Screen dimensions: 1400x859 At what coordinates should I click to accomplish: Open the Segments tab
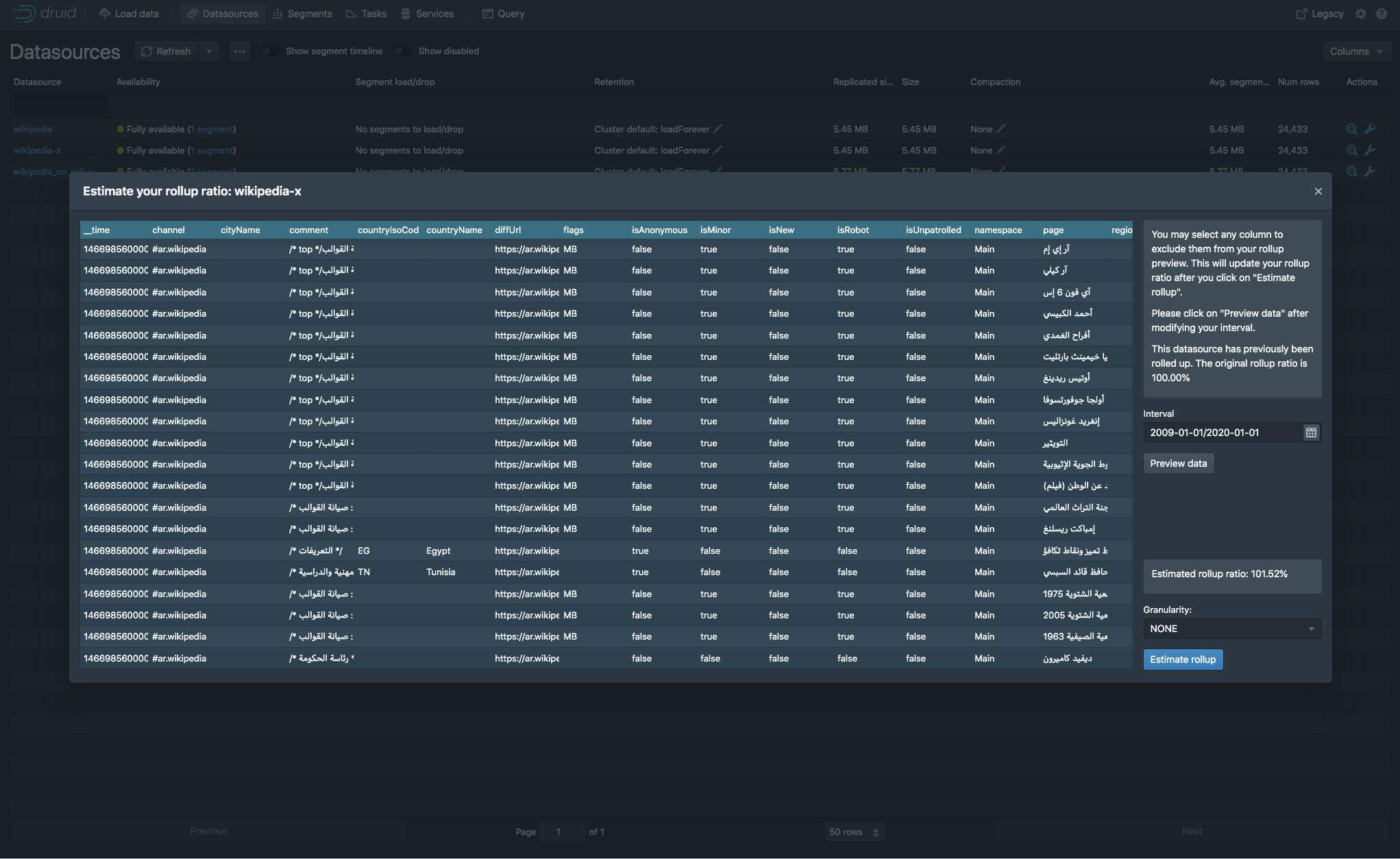(x=302, y=14)
